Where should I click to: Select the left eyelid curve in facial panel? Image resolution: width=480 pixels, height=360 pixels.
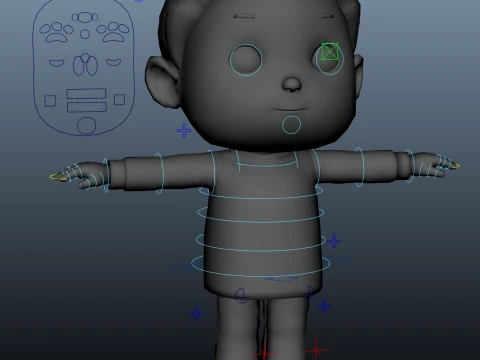tap(57, 63)
